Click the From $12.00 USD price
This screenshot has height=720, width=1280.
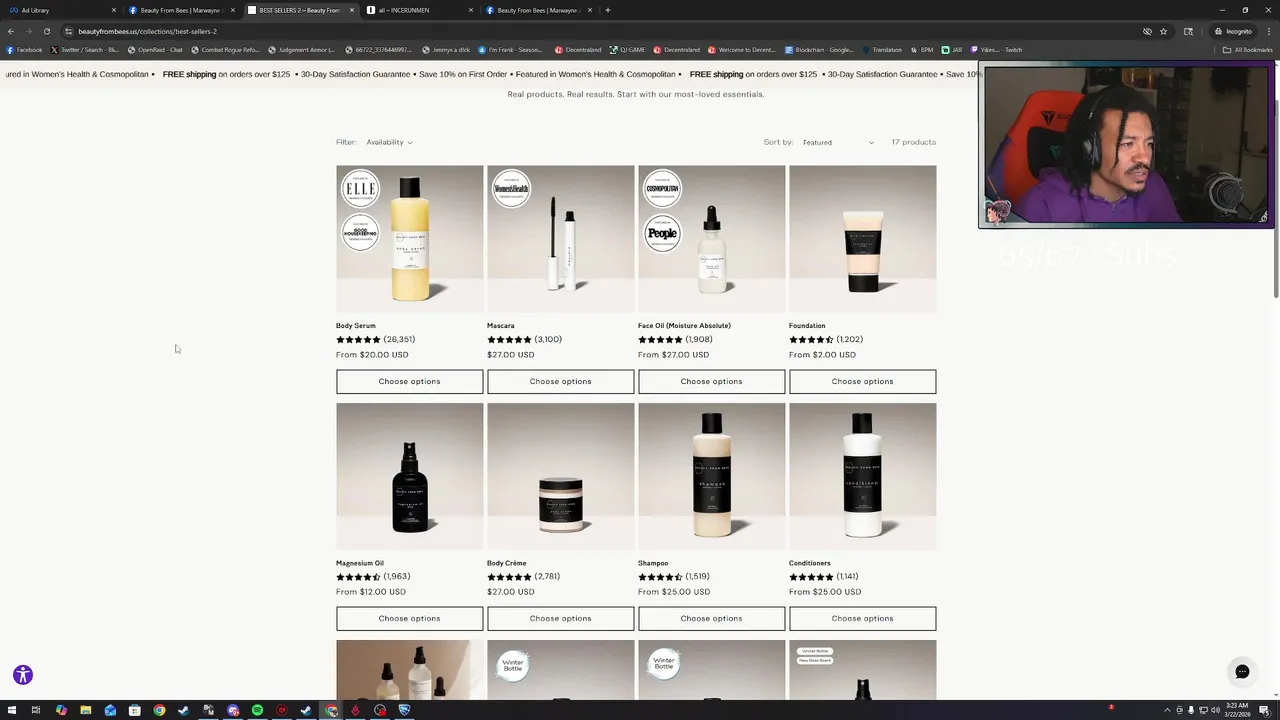click(x=371, y=592)
